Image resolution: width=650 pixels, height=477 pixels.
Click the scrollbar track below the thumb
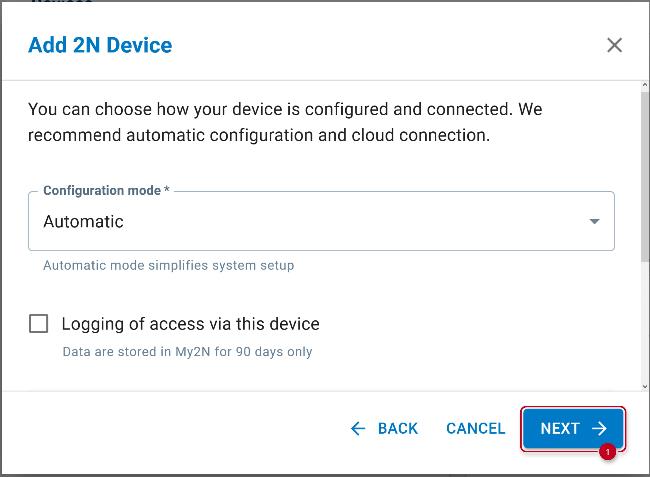coord(643,320)
